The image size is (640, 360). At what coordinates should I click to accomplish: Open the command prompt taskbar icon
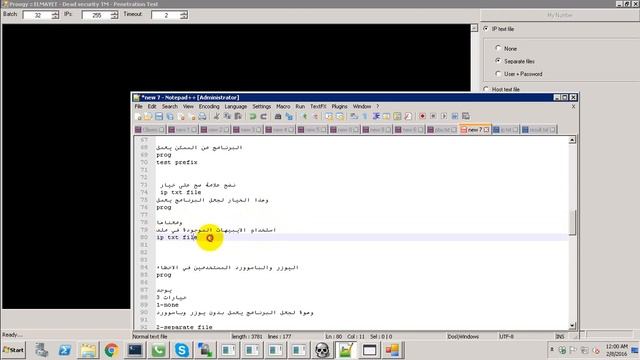point(135,350)
